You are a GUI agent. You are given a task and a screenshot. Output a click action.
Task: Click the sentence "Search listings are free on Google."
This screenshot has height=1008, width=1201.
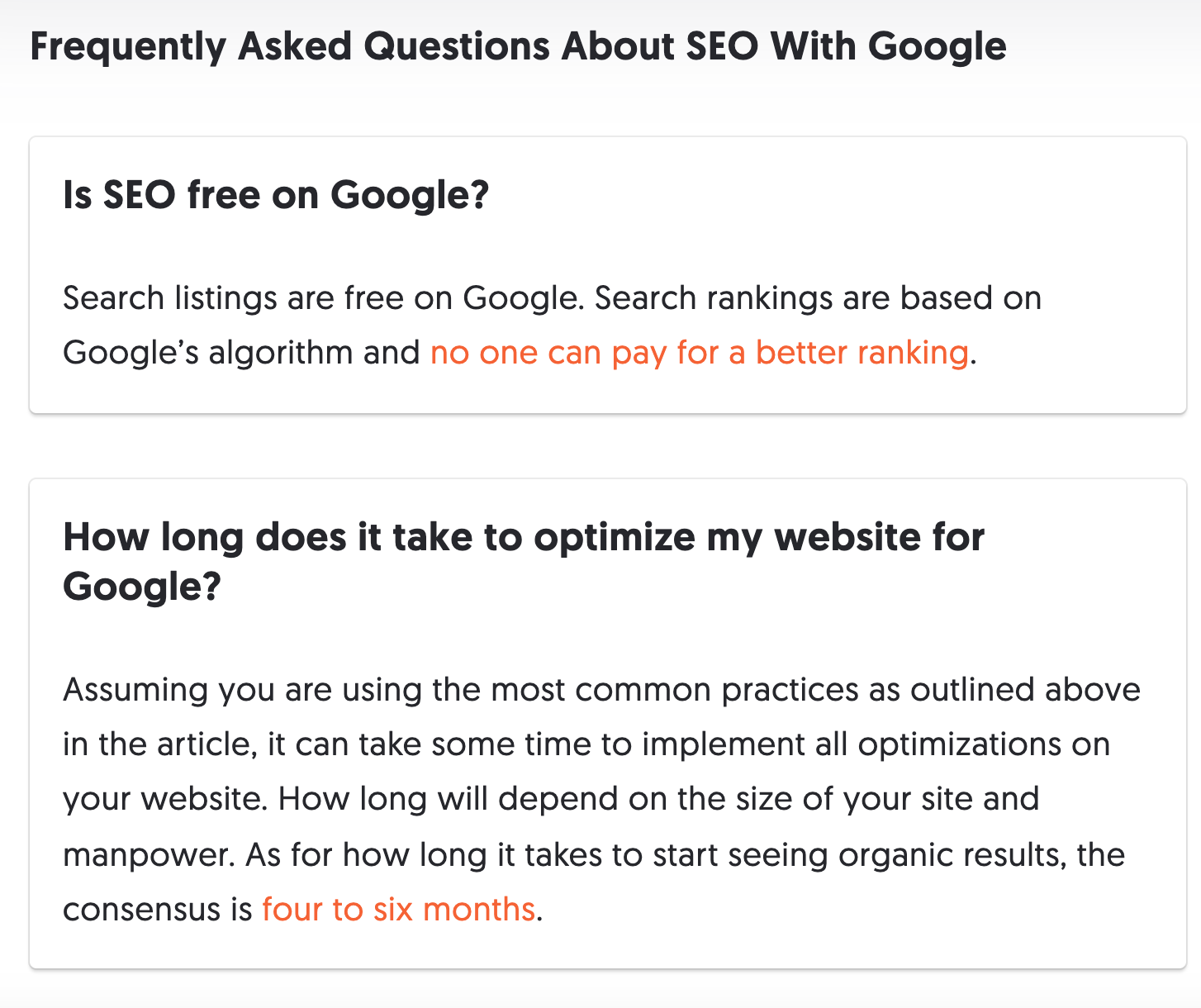tap(324, 299)
